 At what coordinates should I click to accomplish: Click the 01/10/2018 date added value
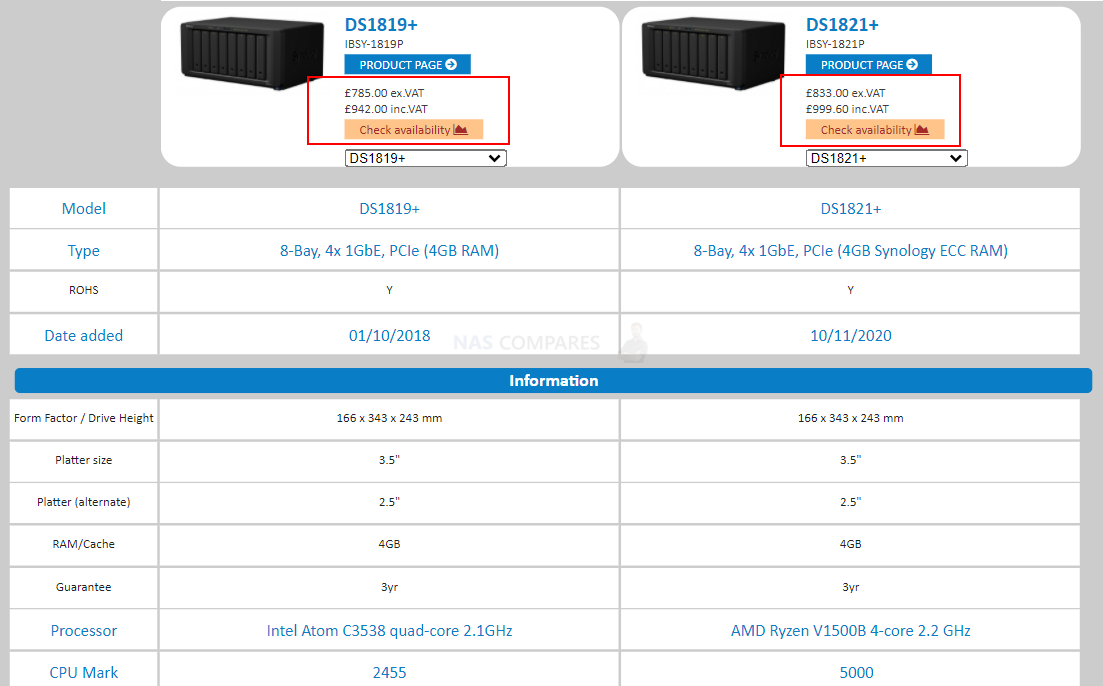tap(390, 336)
